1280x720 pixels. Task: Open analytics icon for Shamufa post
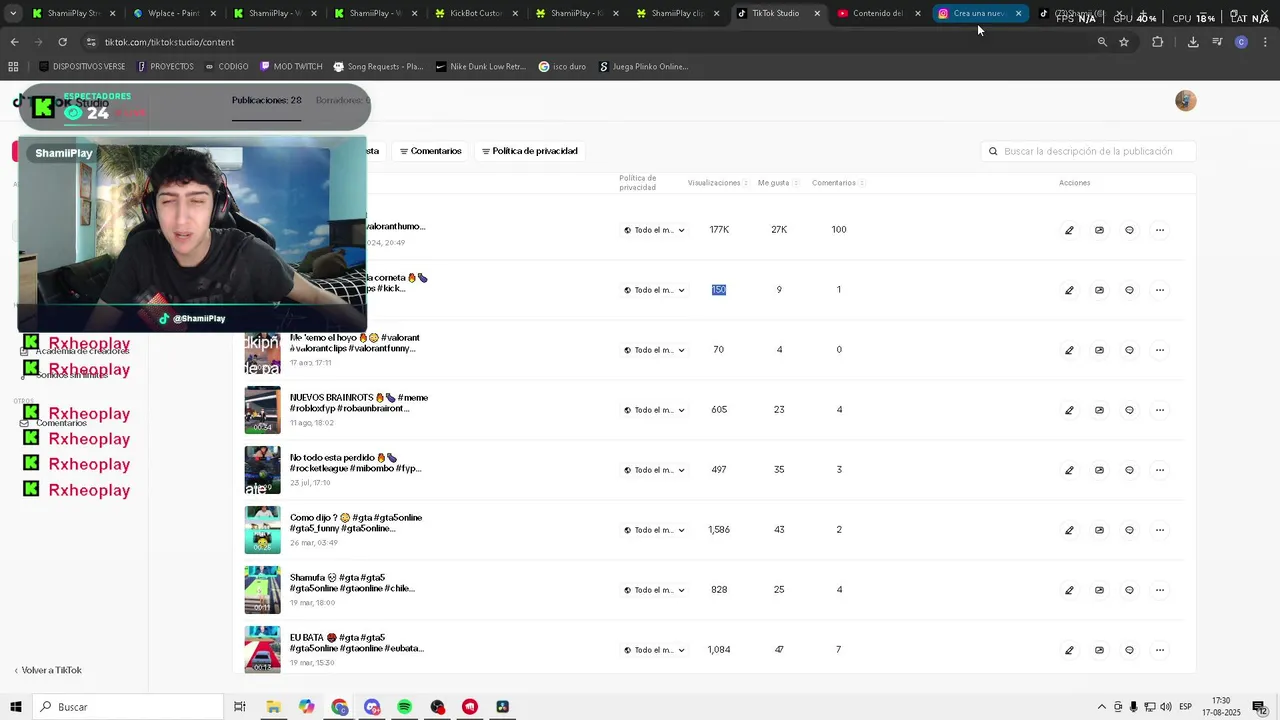point(1099,590)
